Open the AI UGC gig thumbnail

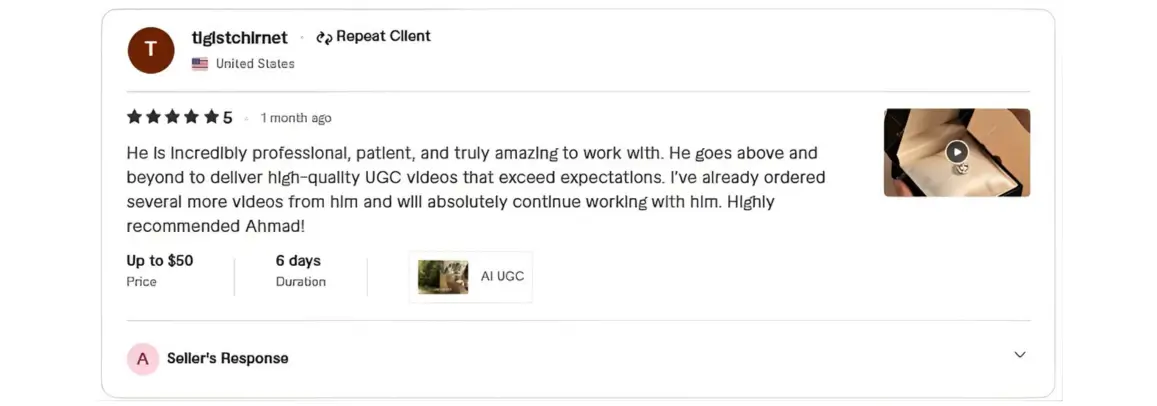tap(443, 277)
